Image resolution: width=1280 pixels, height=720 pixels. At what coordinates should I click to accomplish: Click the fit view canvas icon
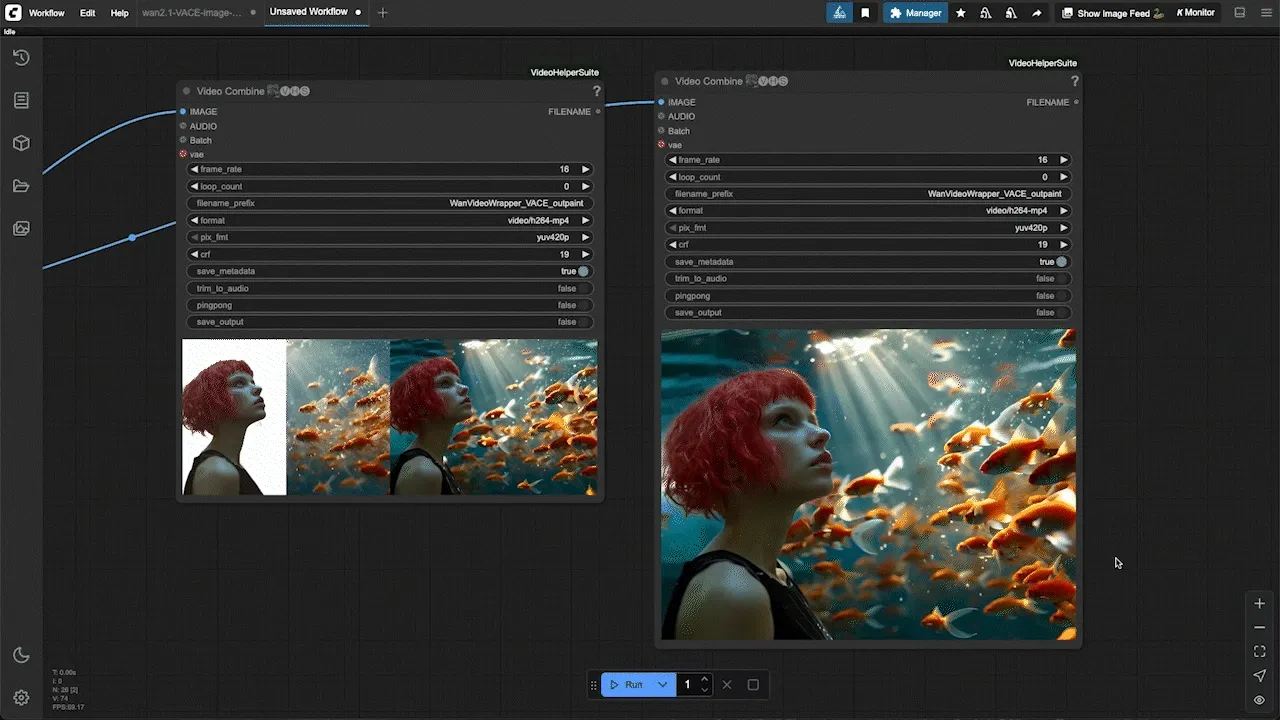click(1260, 652)
